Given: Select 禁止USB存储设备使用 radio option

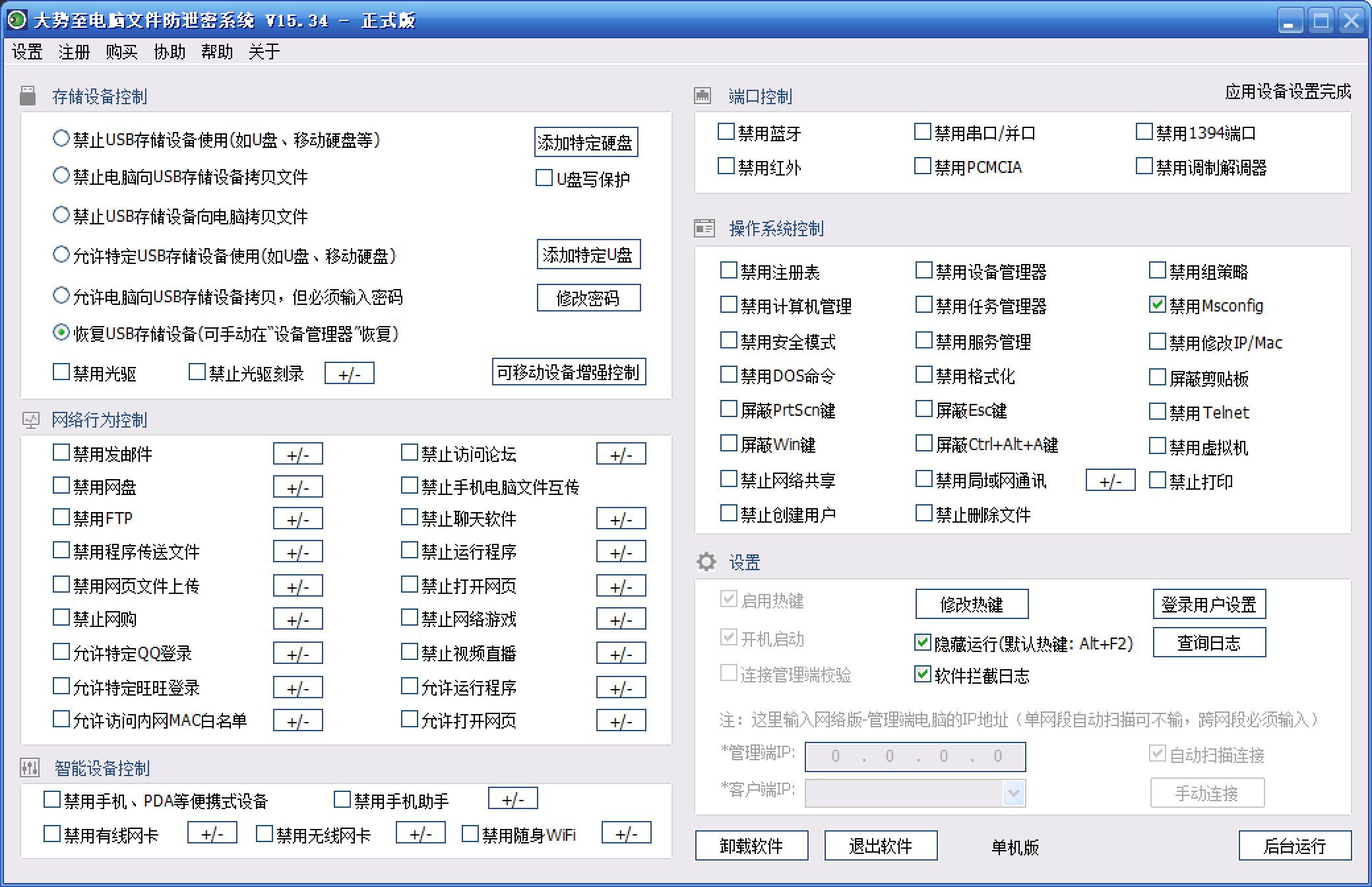Looking at the screenshot, I should click(x=61, y=139).
